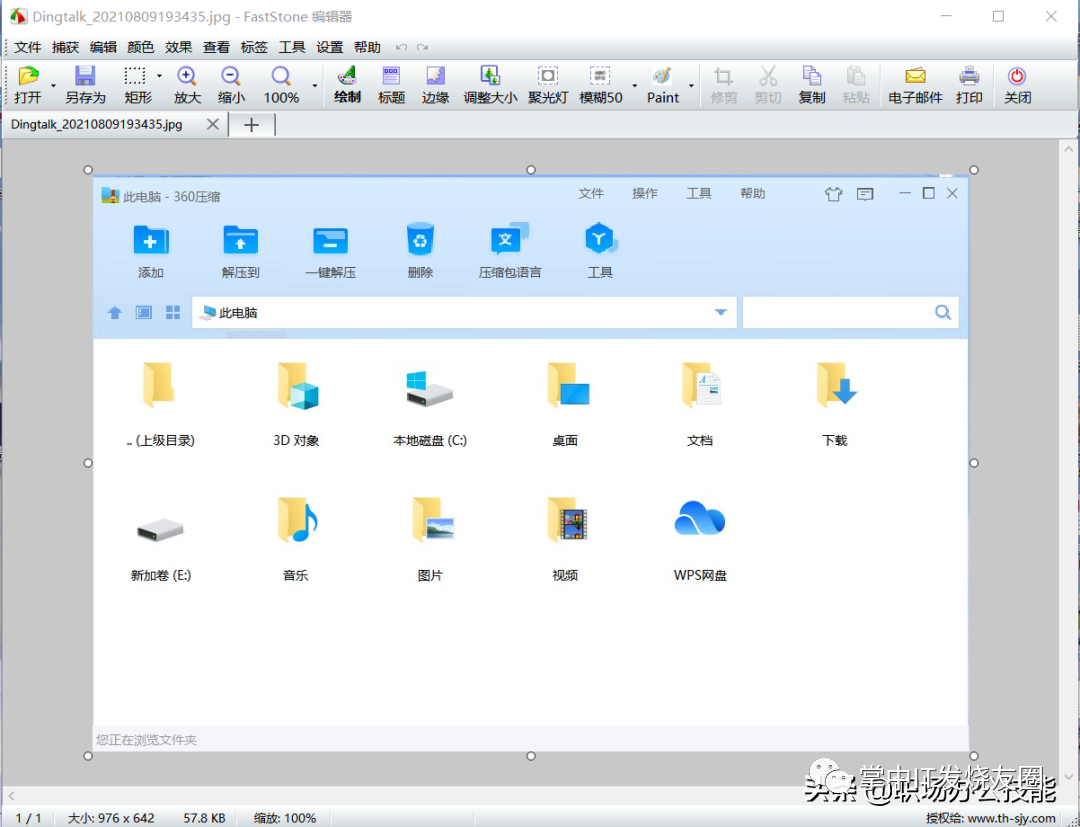
Task: Open the 设置 settings menu
Action: [x=329, y=48]
